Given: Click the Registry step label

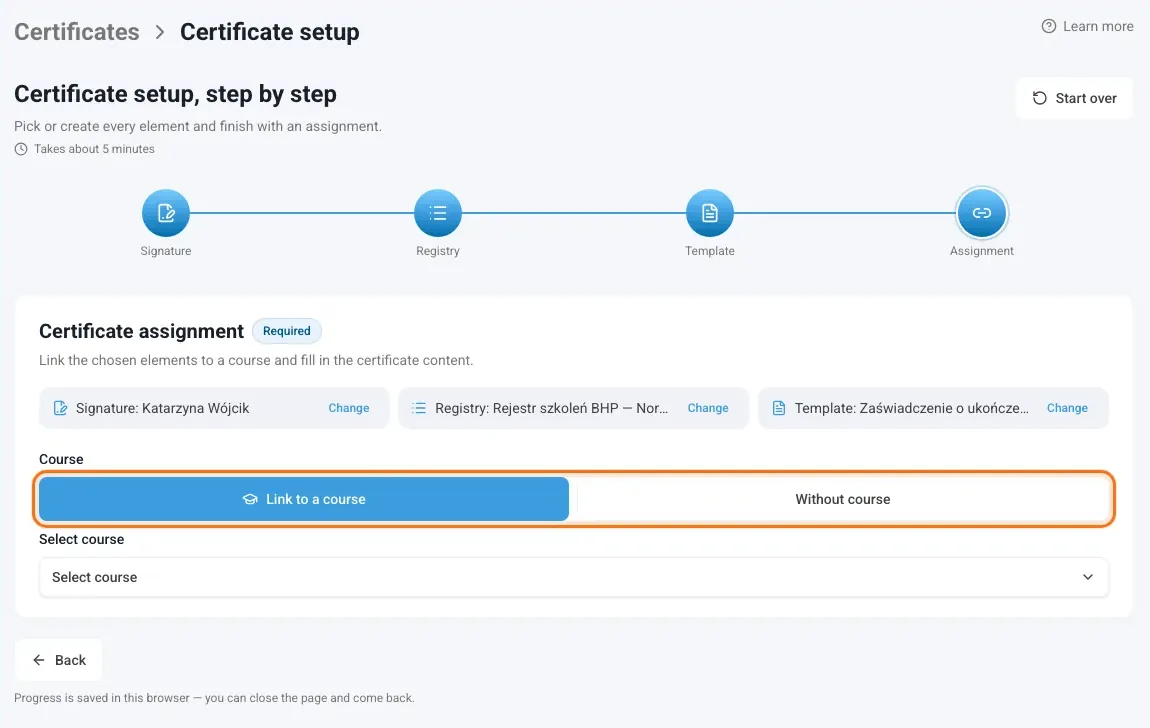Looking at the screenshot, I should [x=438, y=251].
